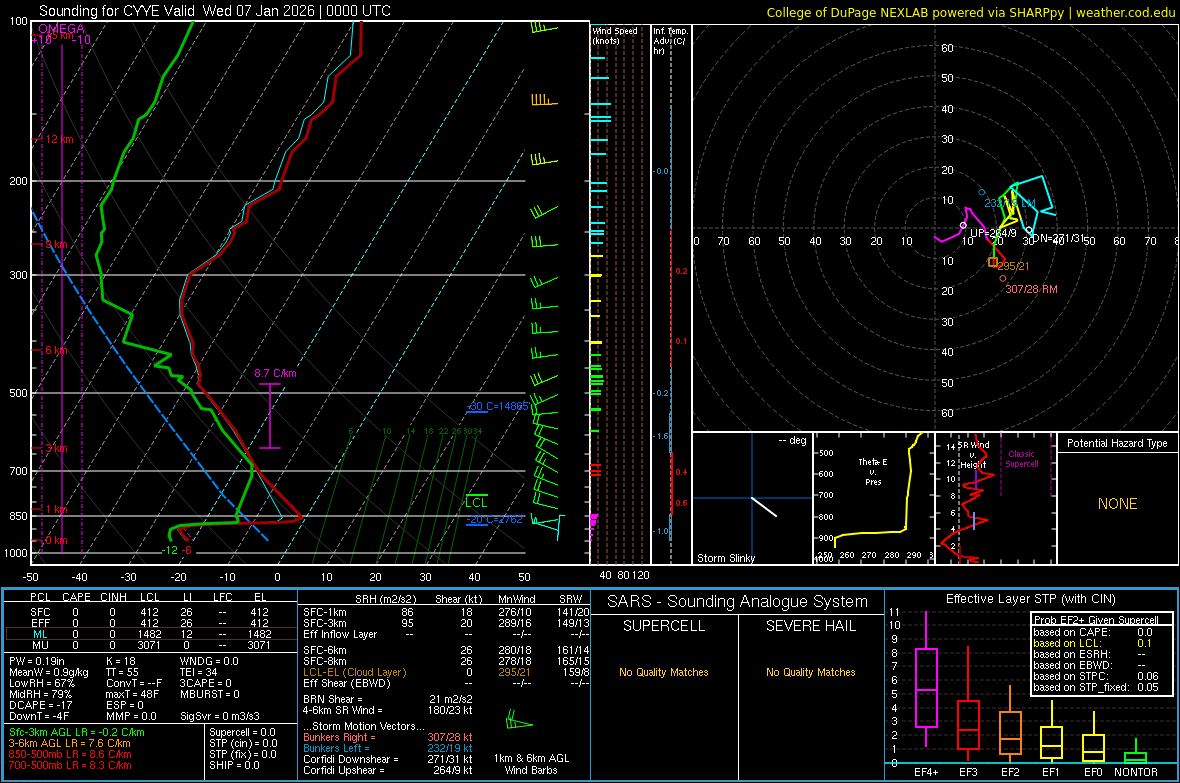This screenshot has width=1180, height=783.
Task: Click the 232/19 LM hodograph label
Action: pos(1010,203)
